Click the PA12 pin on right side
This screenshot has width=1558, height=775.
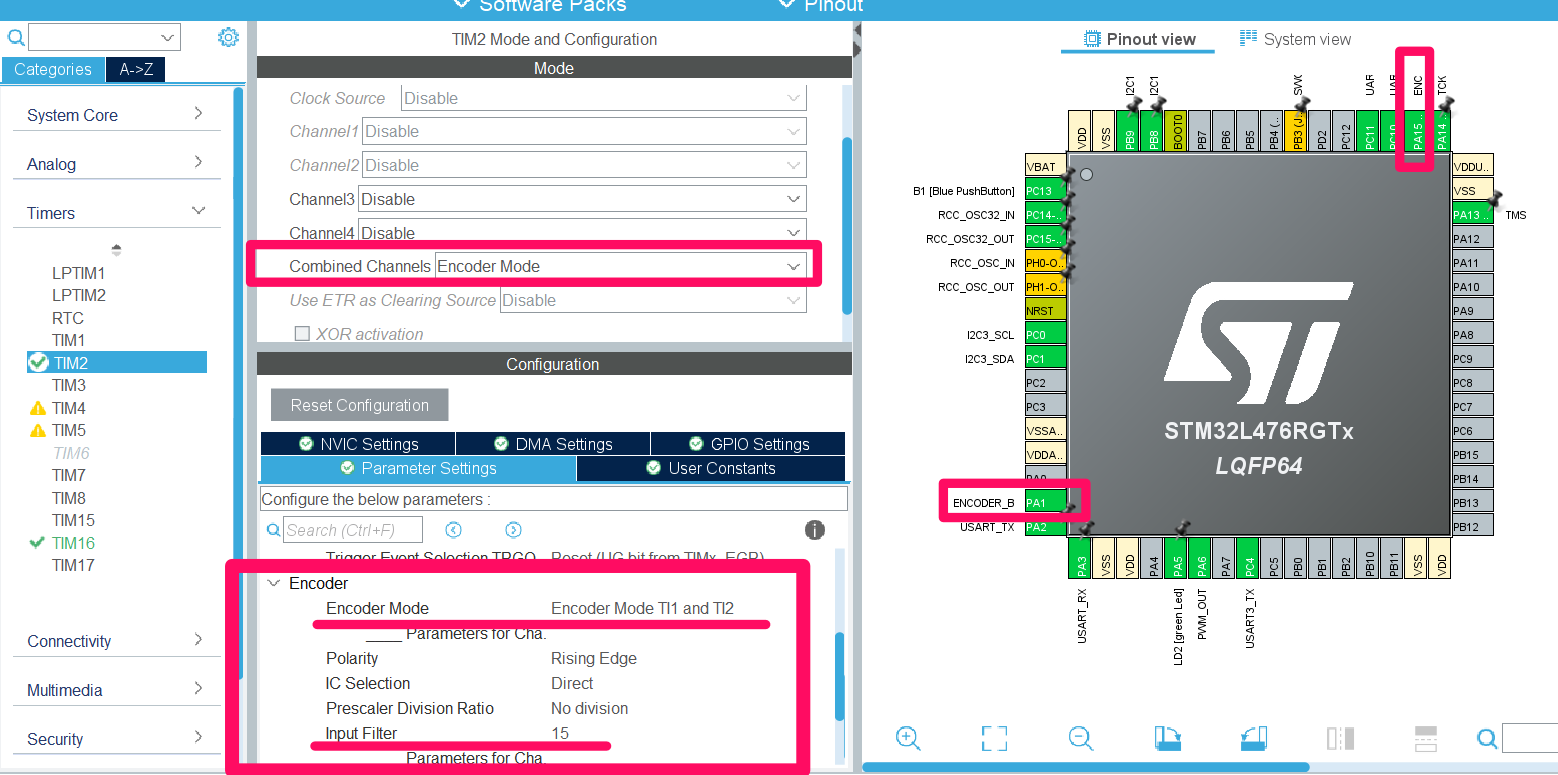[x=1472, y=238]
